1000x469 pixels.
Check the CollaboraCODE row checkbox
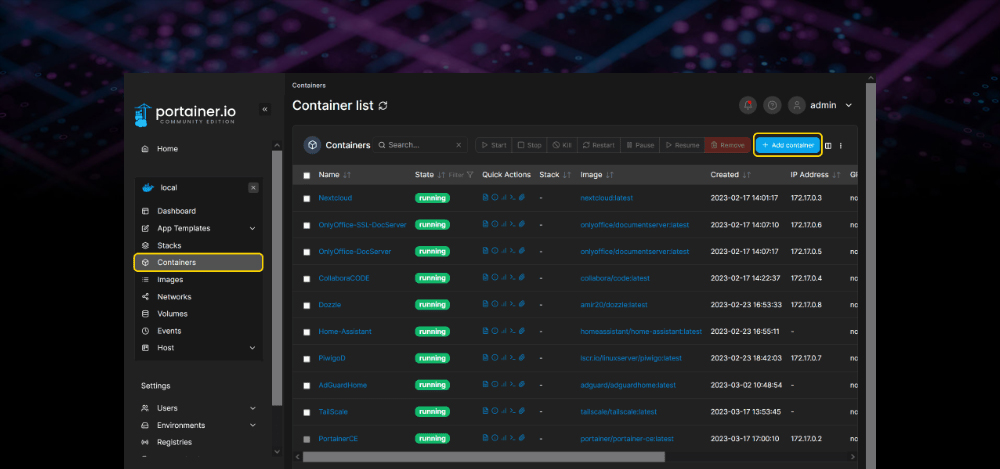coord(307,279)
